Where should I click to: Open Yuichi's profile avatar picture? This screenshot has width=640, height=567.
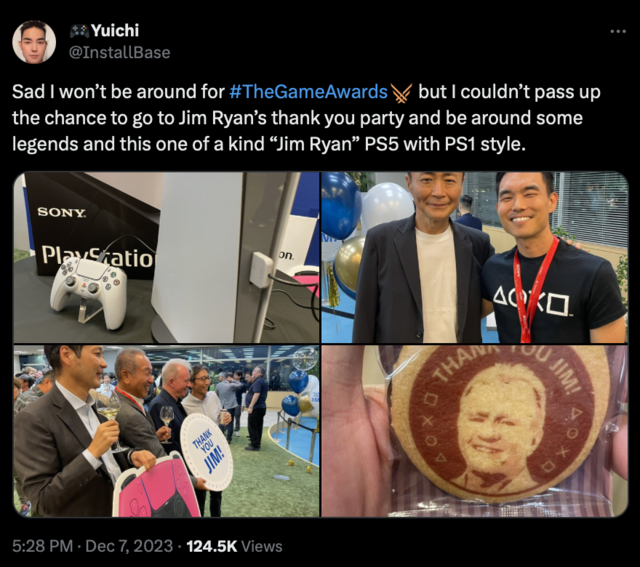tap(34, 42)
